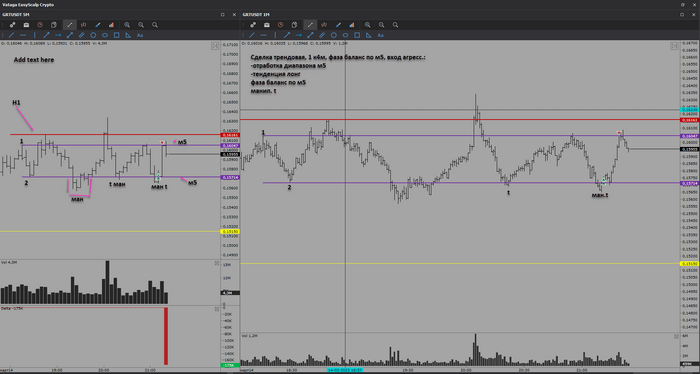The width and height of the screenshot is (700, 374).
Task: Click the mouse icon in 5M chart toolbar
Action: click(x=54, y=25)
